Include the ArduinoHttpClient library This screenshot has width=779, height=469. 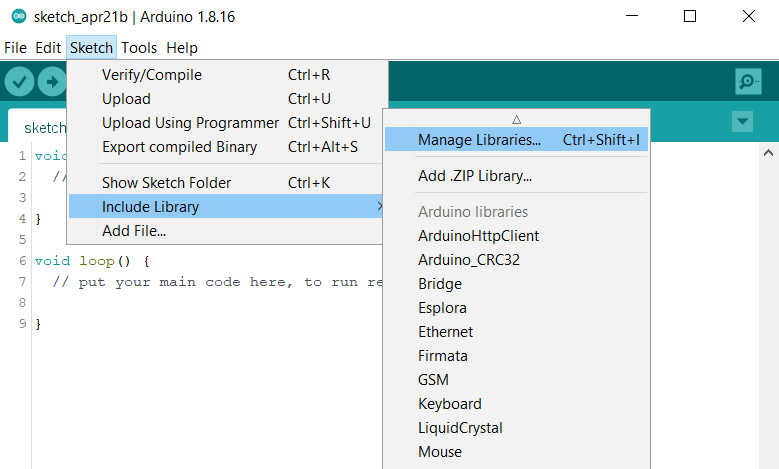(x=516, y=236)
